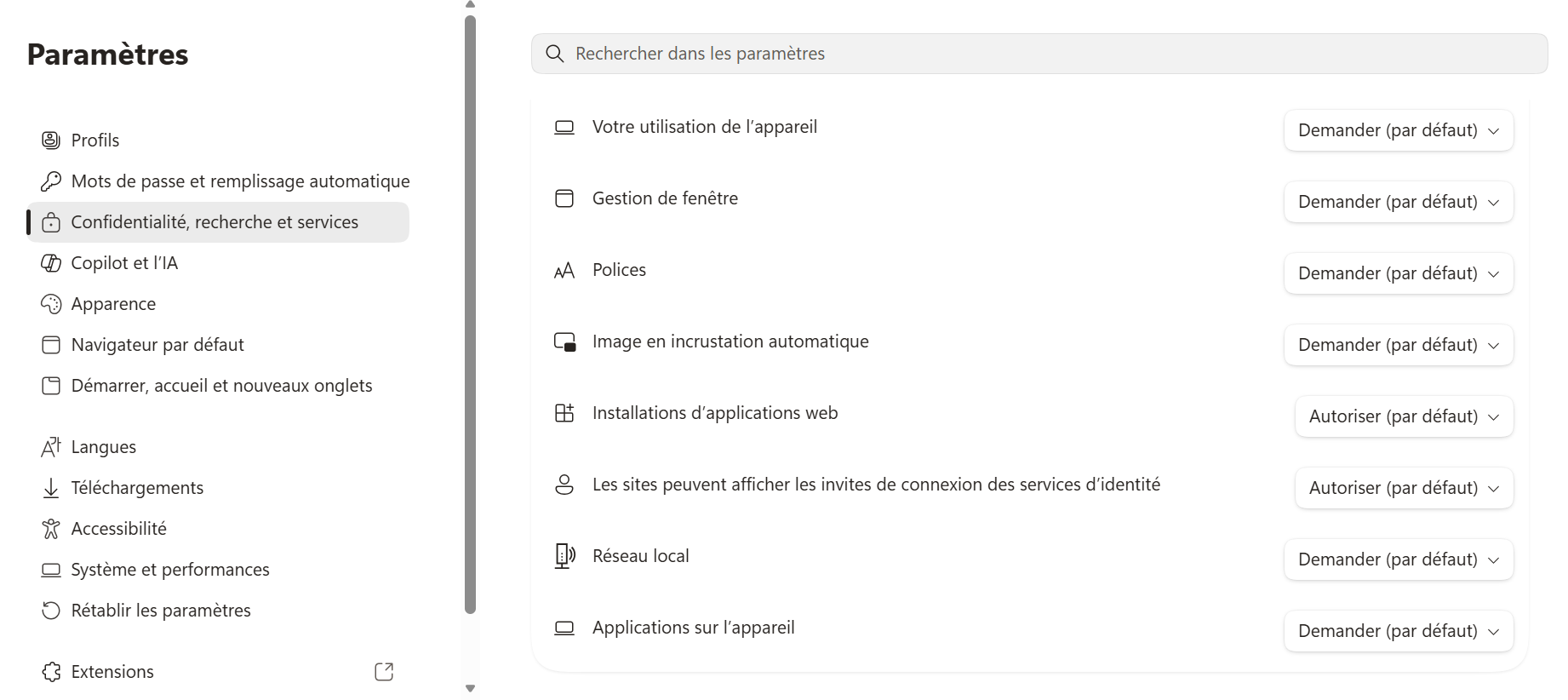
Task: Click the key icon for Mots de passe
Action: click(51, 181)
